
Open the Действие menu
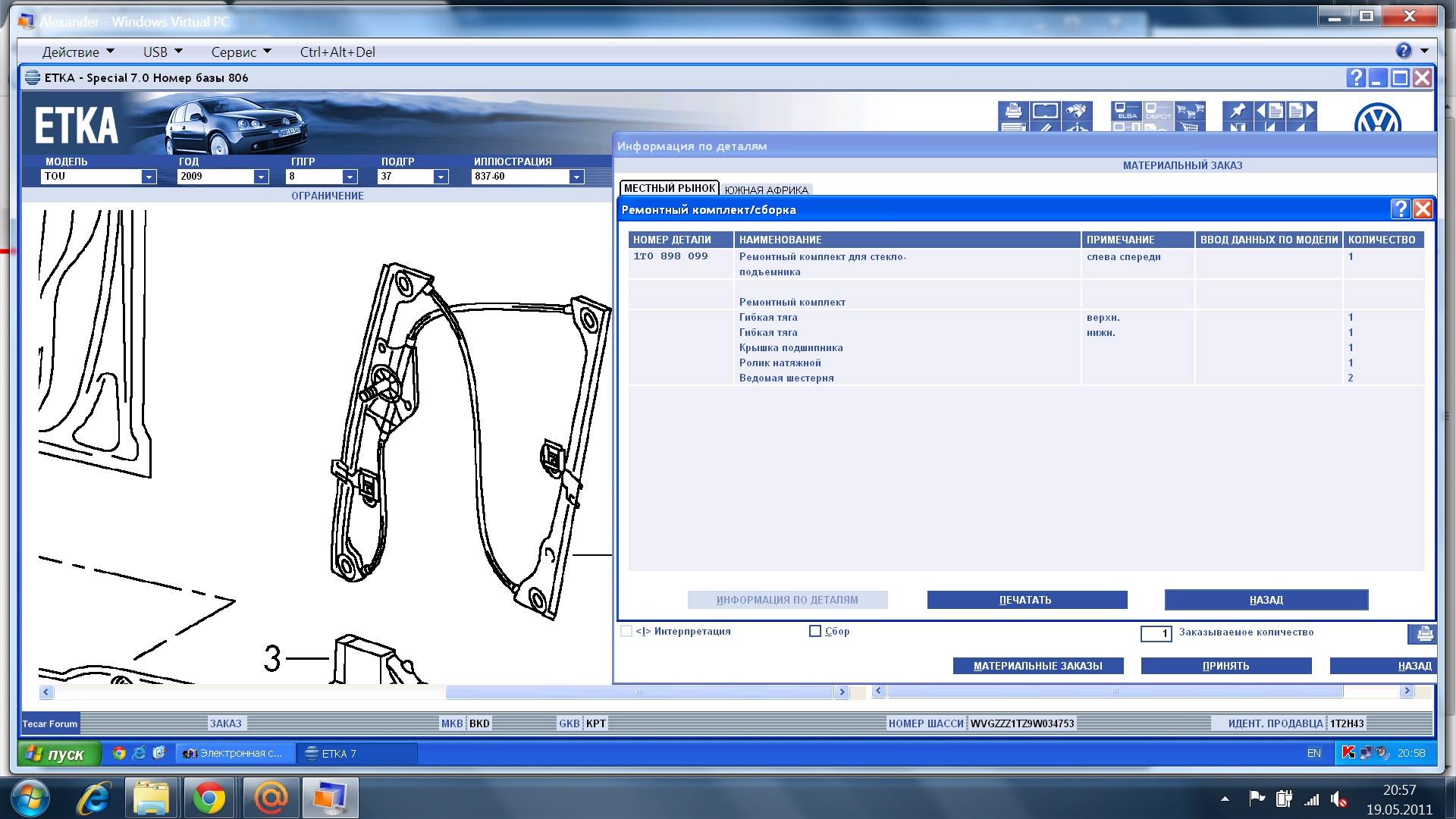click(78, 52)
